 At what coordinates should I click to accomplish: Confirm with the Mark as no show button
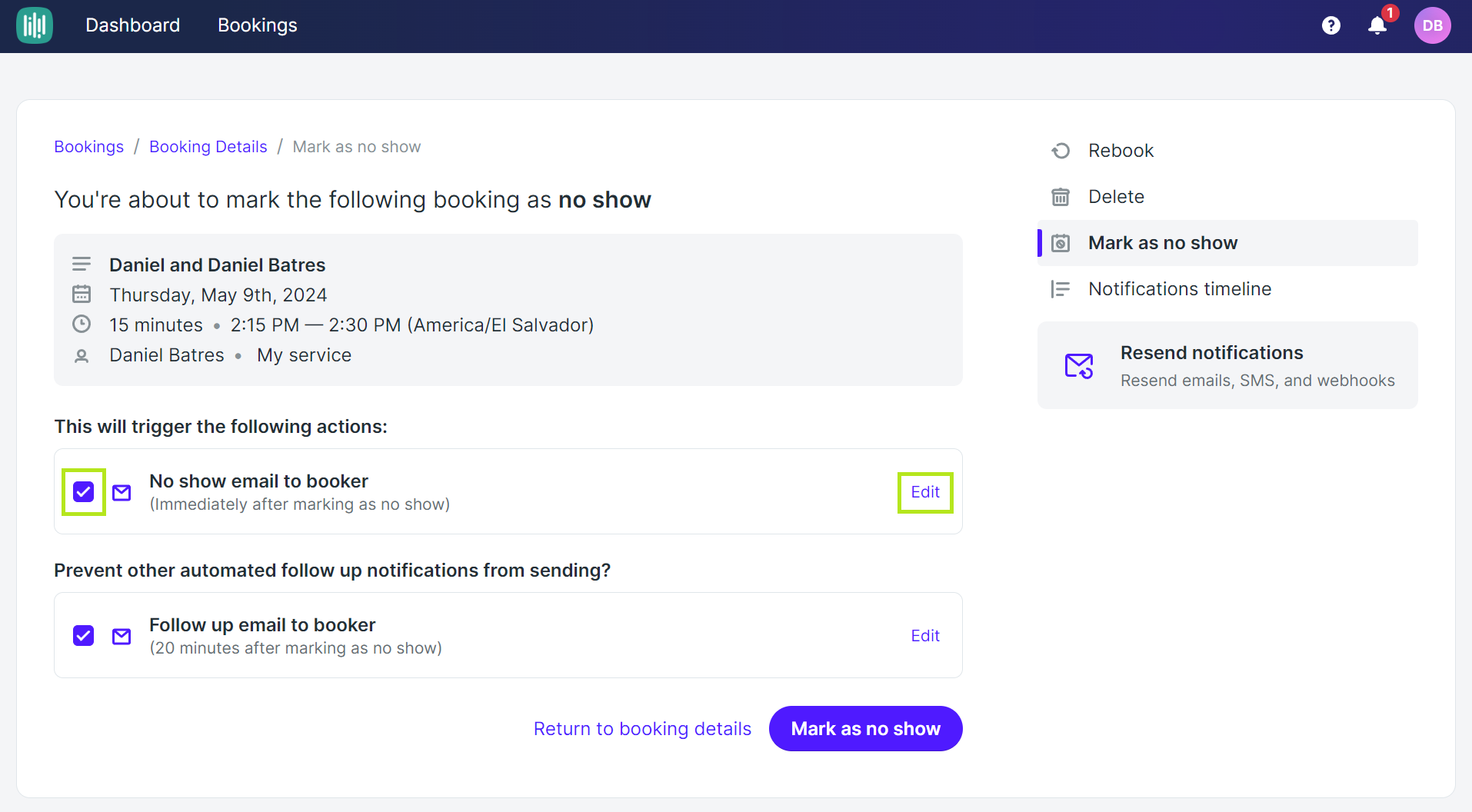pos(866,729)
